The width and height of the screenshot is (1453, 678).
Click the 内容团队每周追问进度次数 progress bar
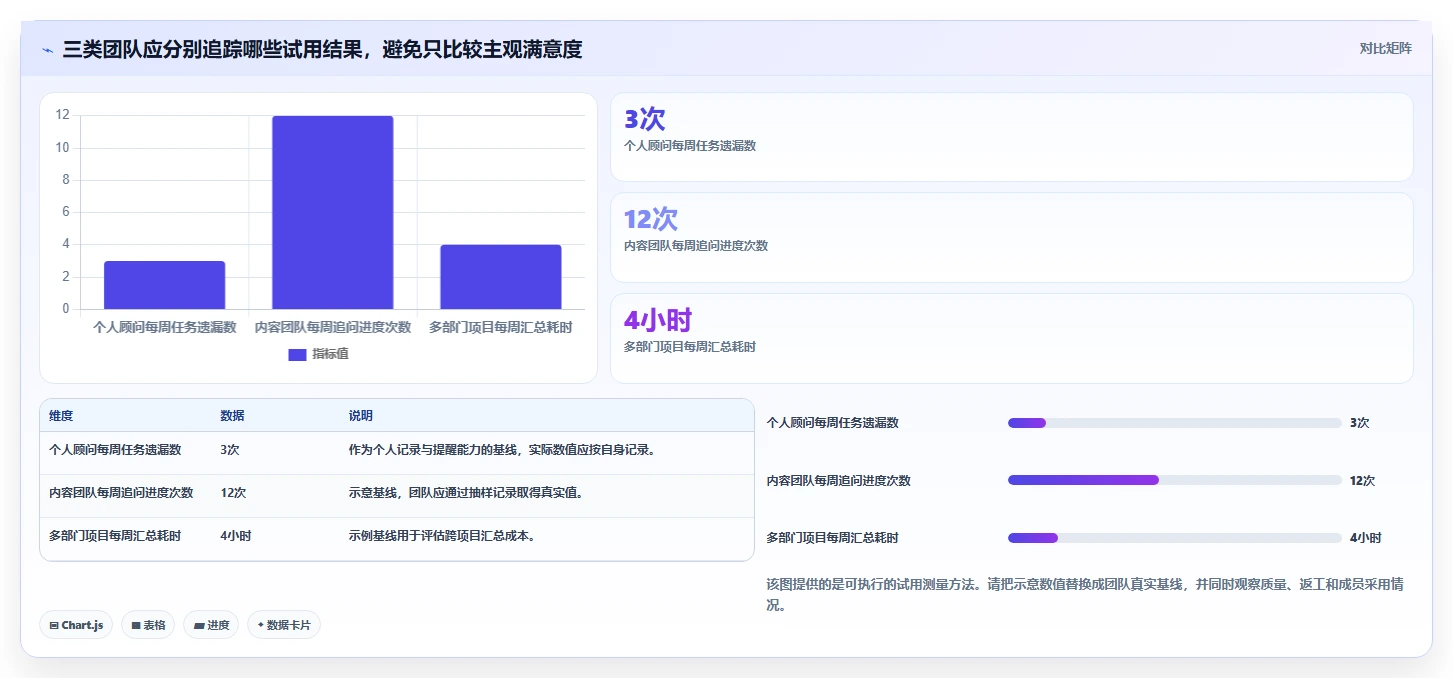1175,480
